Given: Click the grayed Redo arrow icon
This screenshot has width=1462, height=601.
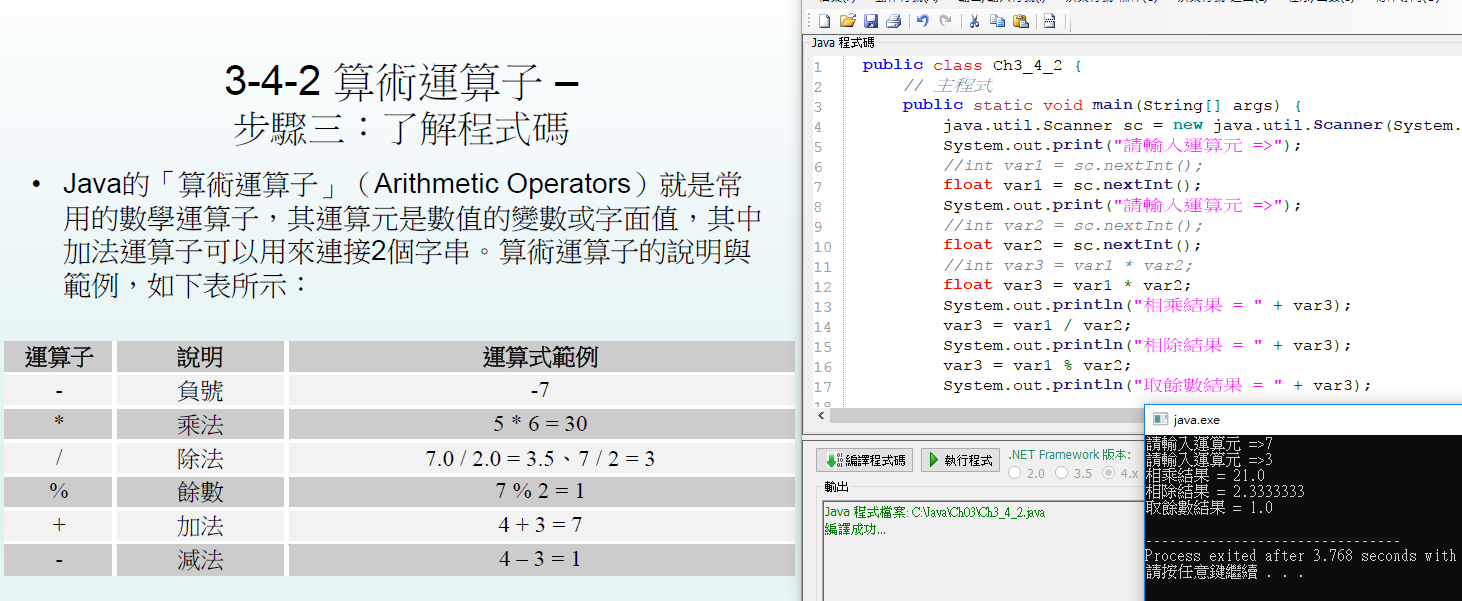Looking at the screenshot, I should pos(945,21).
